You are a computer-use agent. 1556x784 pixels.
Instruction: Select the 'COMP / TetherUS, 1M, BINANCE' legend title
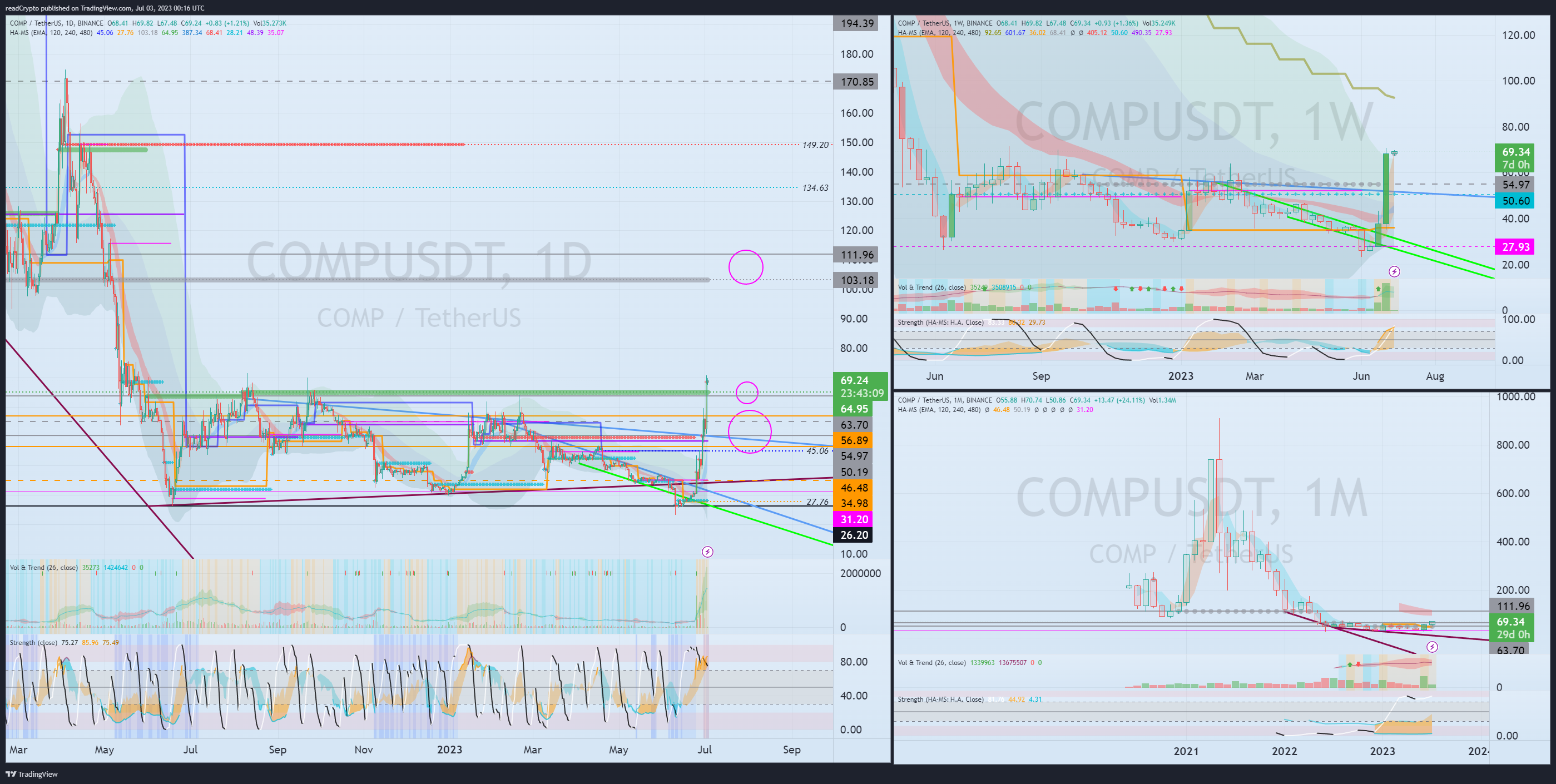[x=946, y=400]
